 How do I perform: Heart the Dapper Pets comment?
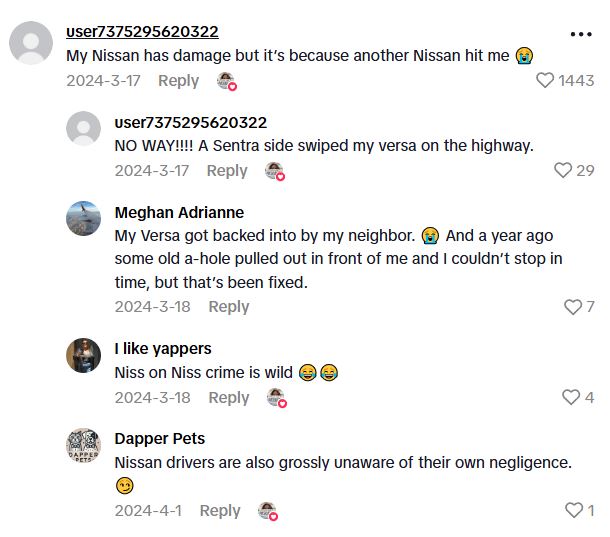point(573,510)
